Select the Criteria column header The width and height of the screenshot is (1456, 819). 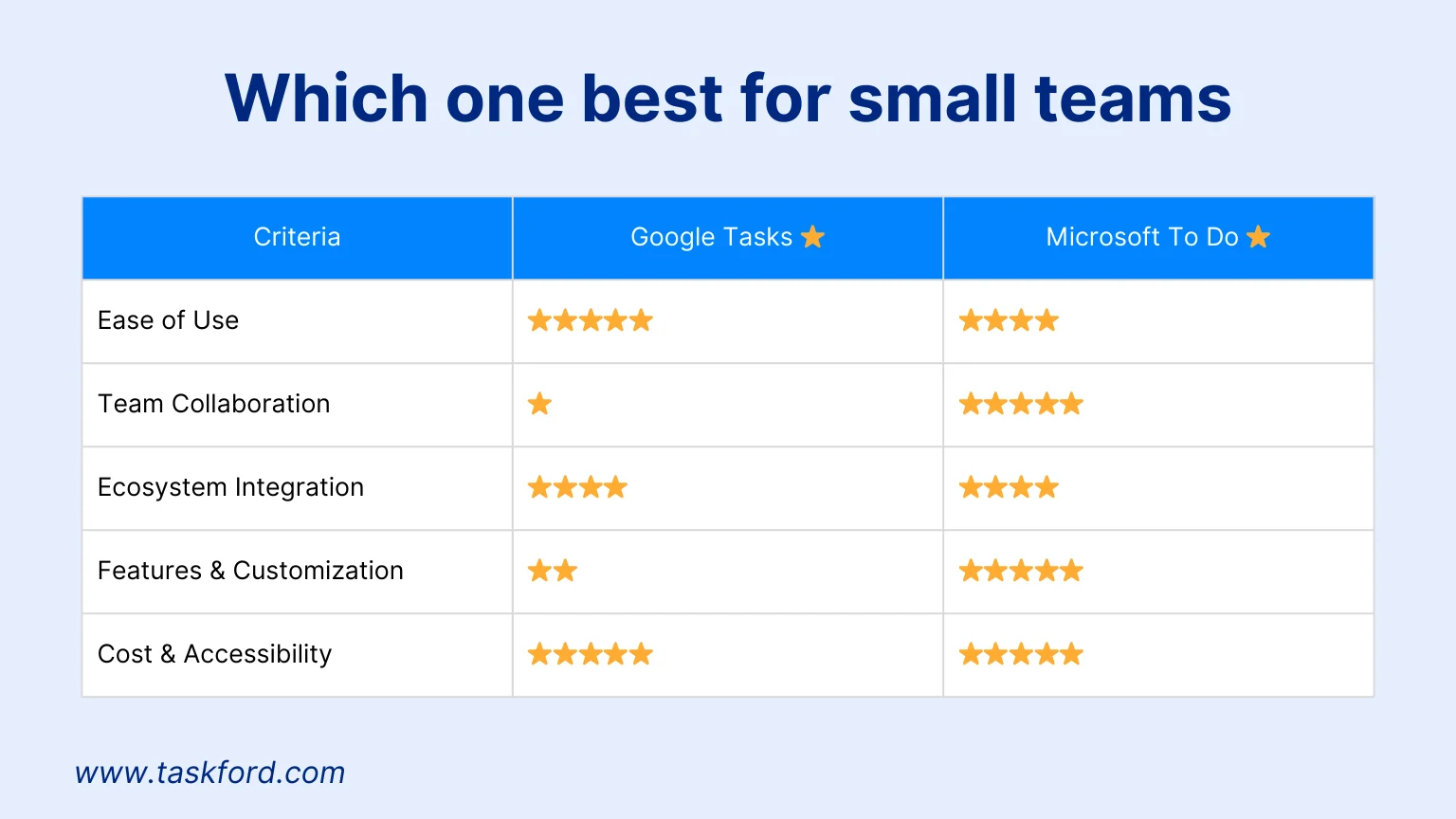[x=297, y=237]
